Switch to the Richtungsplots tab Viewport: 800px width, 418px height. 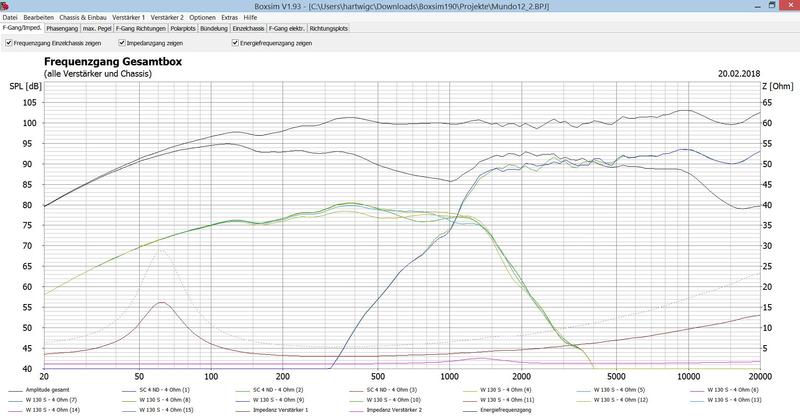pyautogui.click(x=329, y=29)
